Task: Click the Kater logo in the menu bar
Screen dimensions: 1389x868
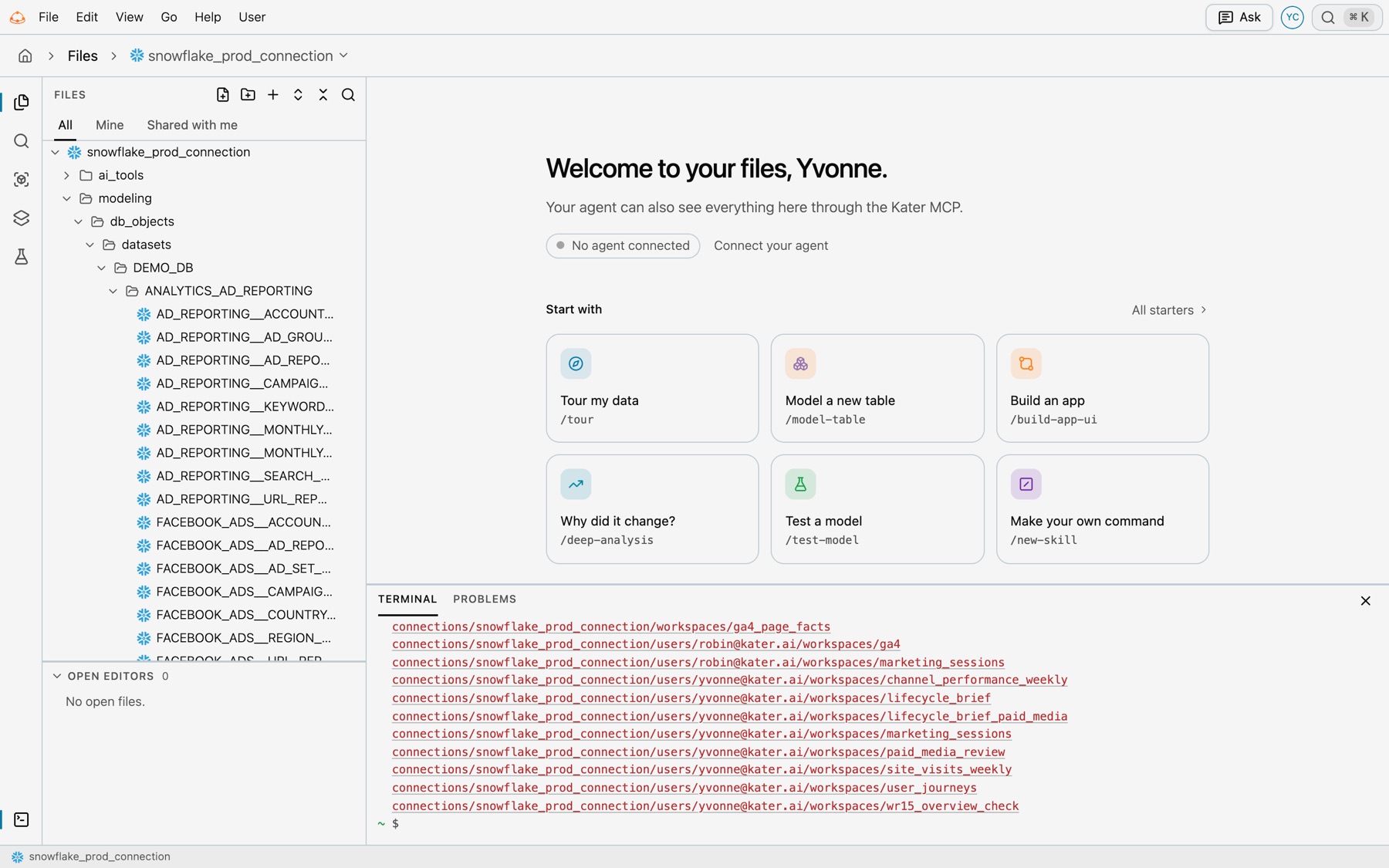Action: click(x=17, y=17)
